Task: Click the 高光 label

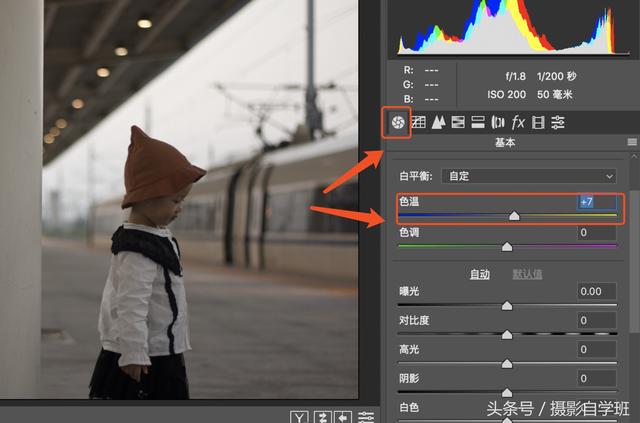Action: (x=409, y=350)
